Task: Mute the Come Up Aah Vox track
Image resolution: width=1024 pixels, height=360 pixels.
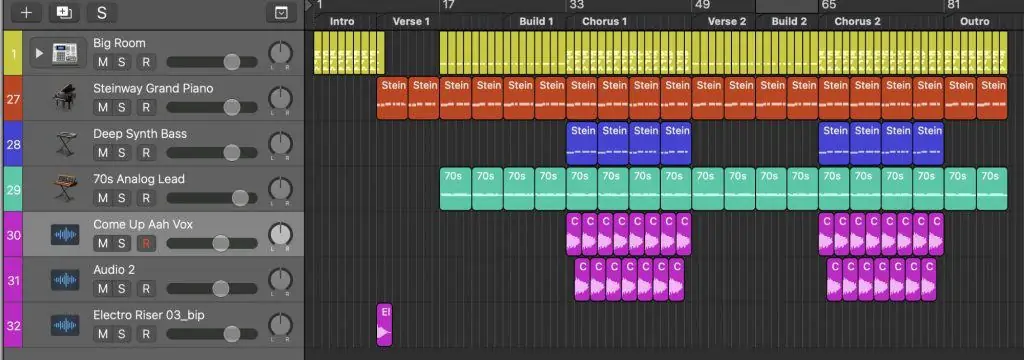Action: [x=103, y=243]
